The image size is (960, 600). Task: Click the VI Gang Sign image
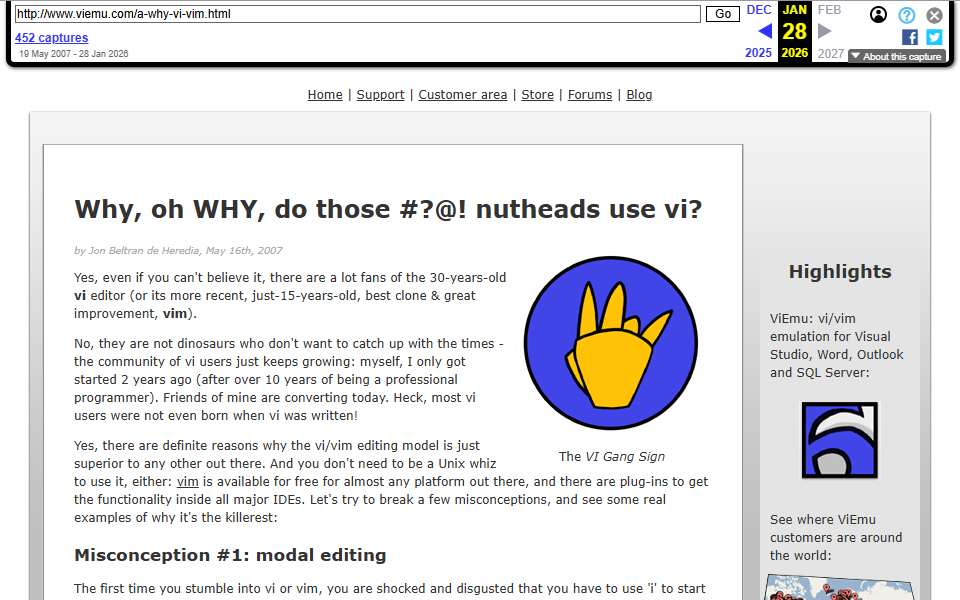click(611, 343)
